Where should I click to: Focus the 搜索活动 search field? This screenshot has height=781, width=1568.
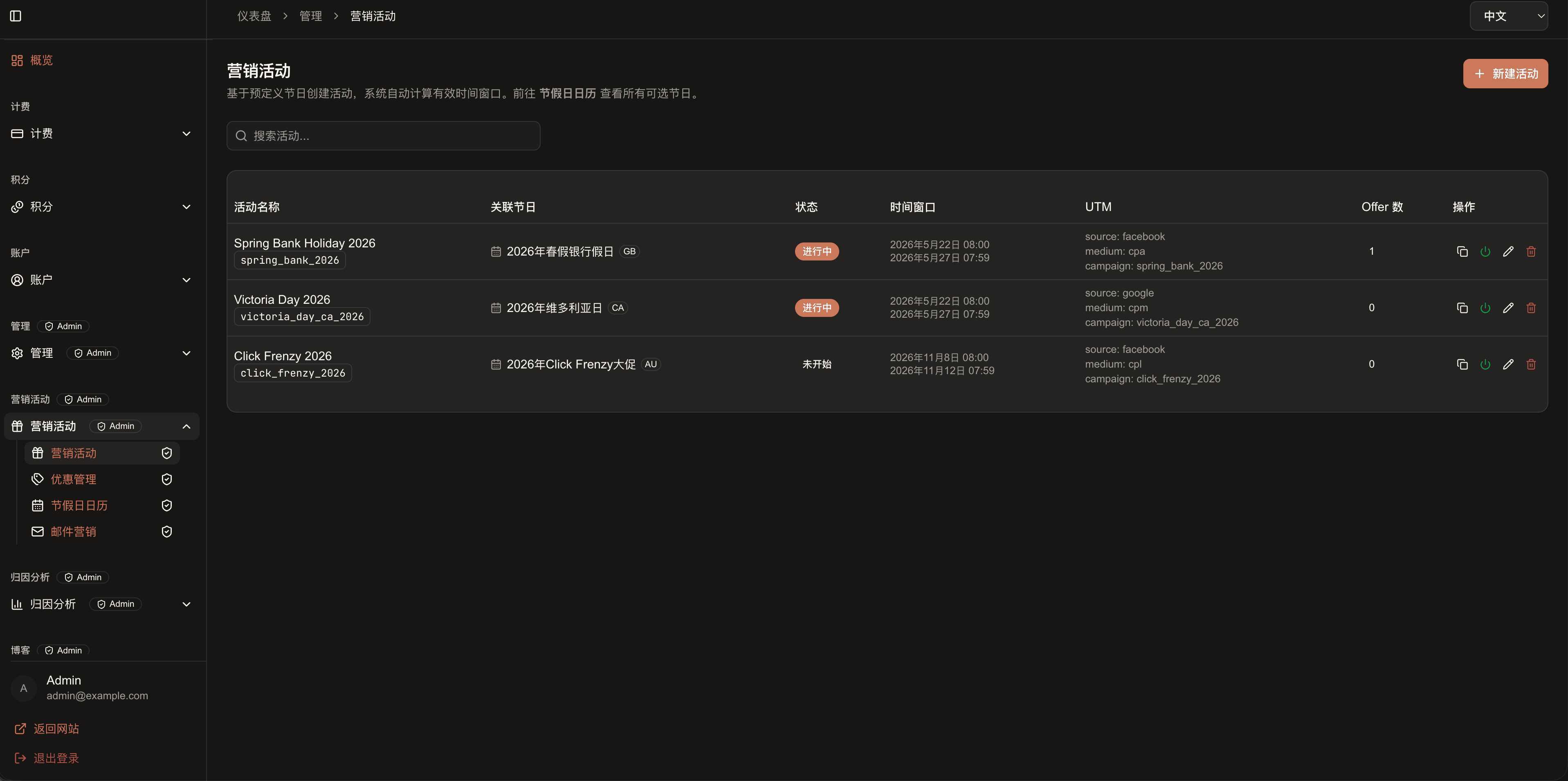383,136
